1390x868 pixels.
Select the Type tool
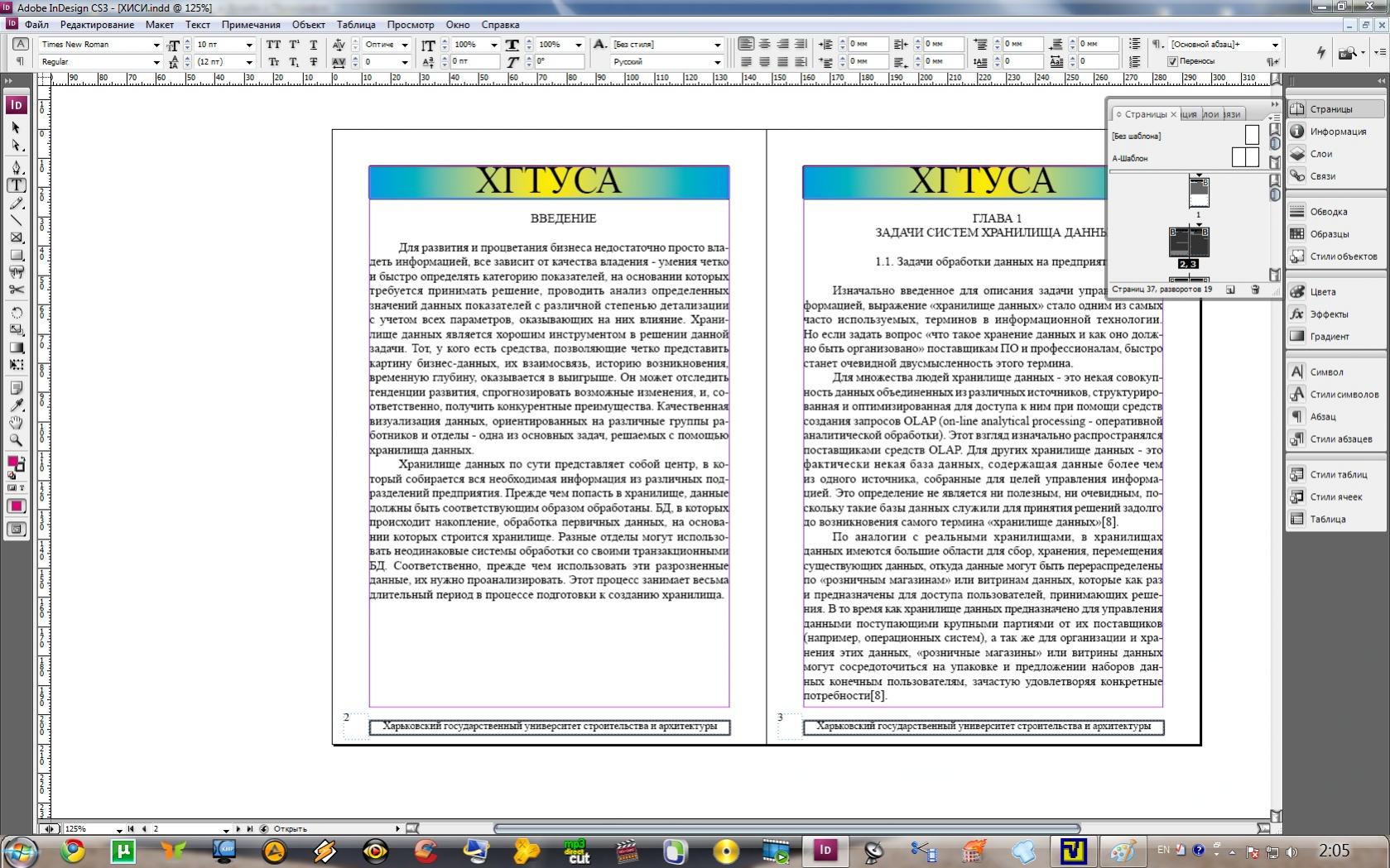16,185
